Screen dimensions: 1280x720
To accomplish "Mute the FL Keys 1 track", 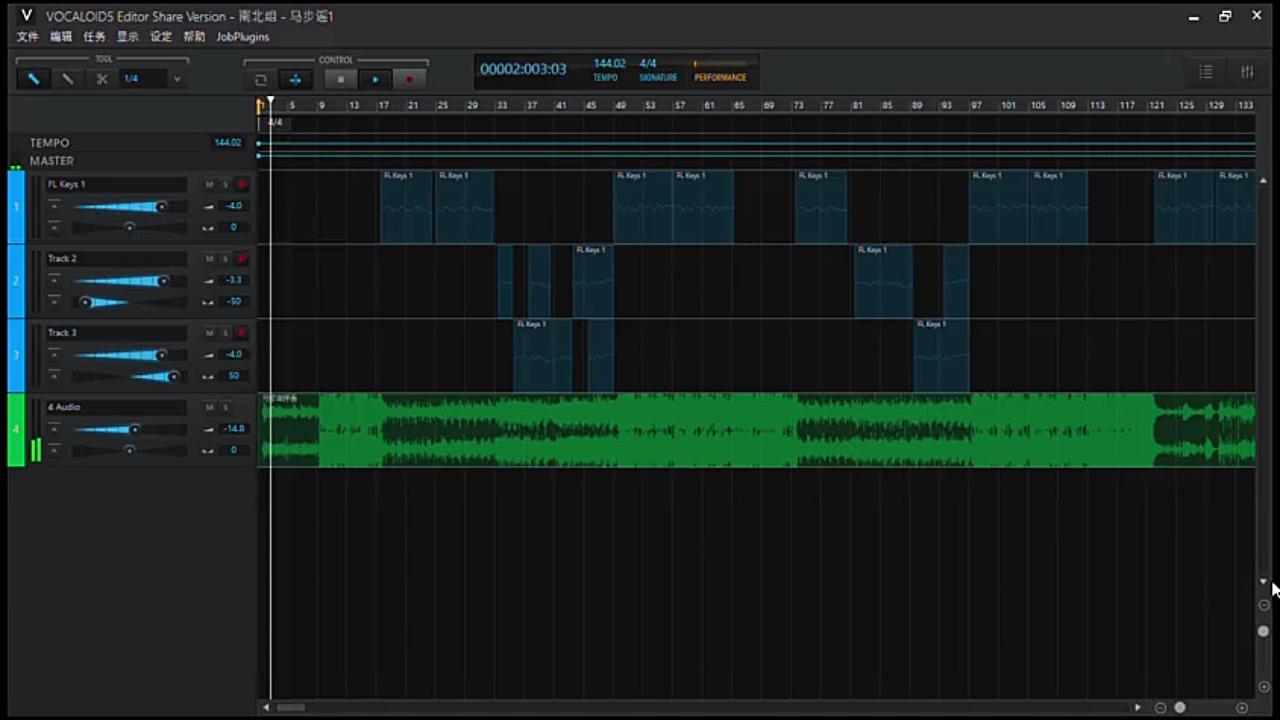I will tap(209, 185).
